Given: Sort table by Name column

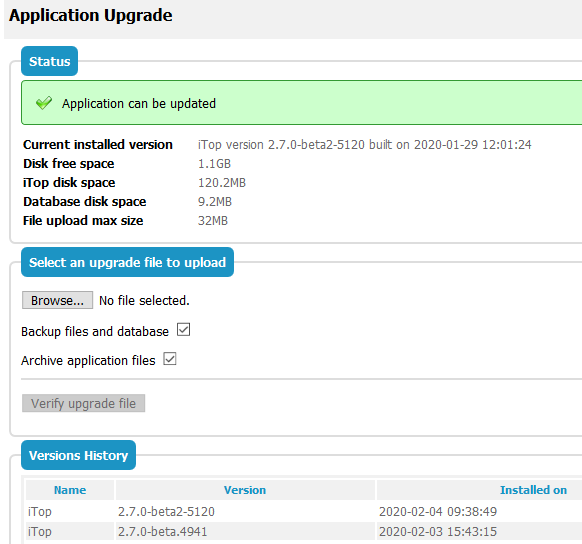Looking at the screenshot, I should click(70, 490).
